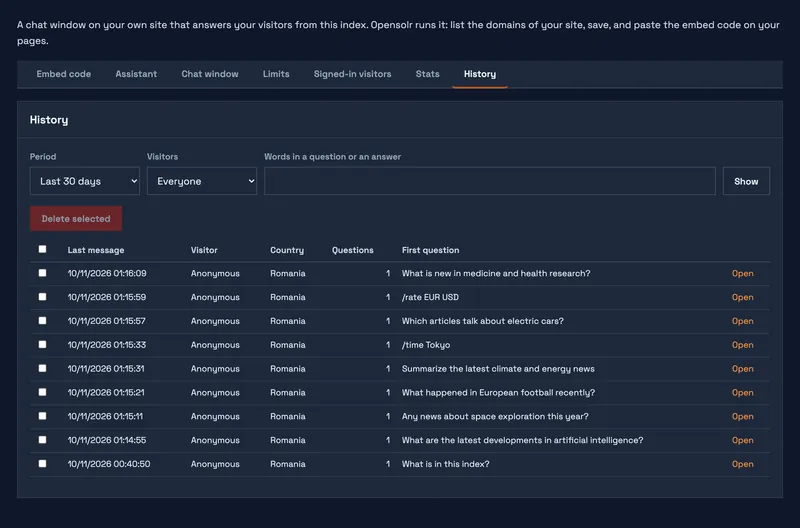800x528 pixels.
Task: Click timestamp 10/11/2026 00:40:50
Action: pyautogui.click(x=109, y=464)
